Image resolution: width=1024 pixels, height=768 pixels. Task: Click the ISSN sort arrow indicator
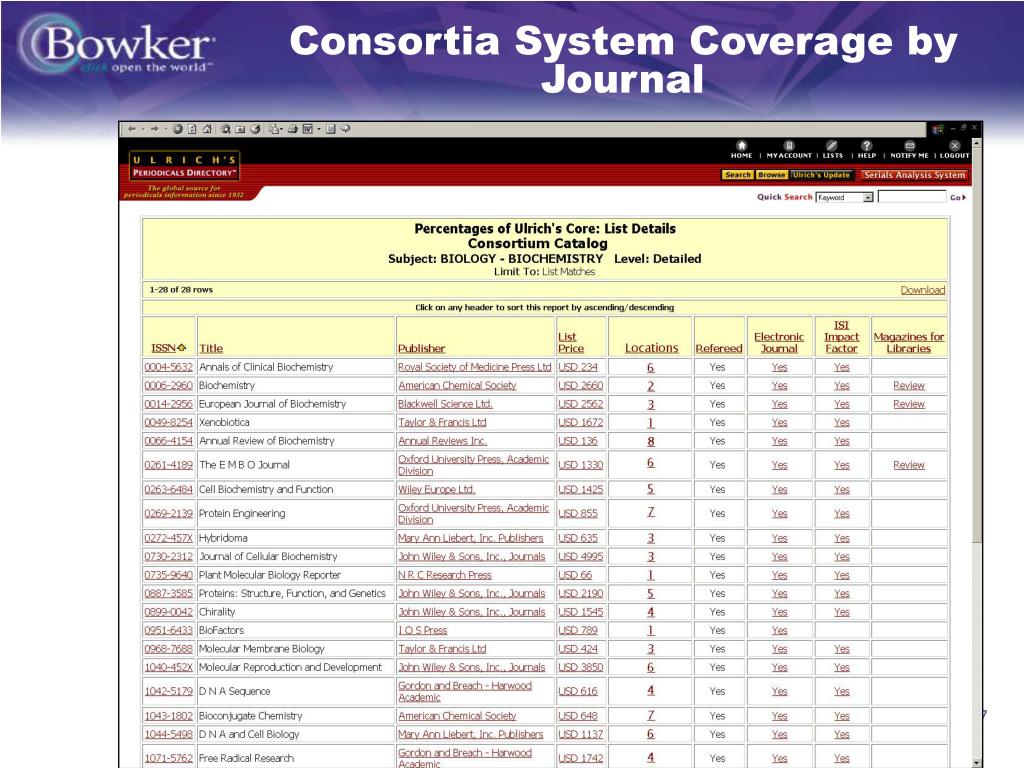coord(182,347)
